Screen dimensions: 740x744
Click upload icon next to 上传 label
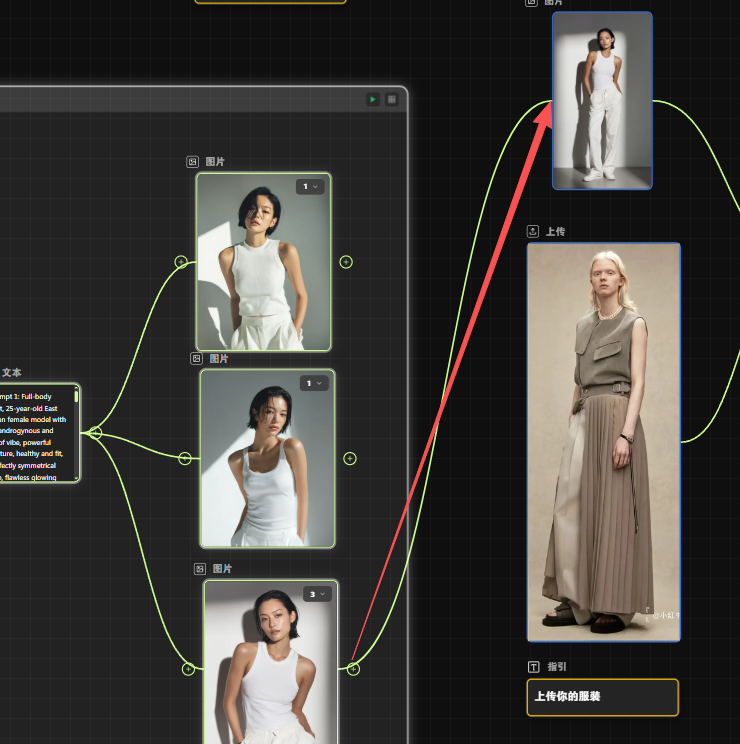[533, 231]
